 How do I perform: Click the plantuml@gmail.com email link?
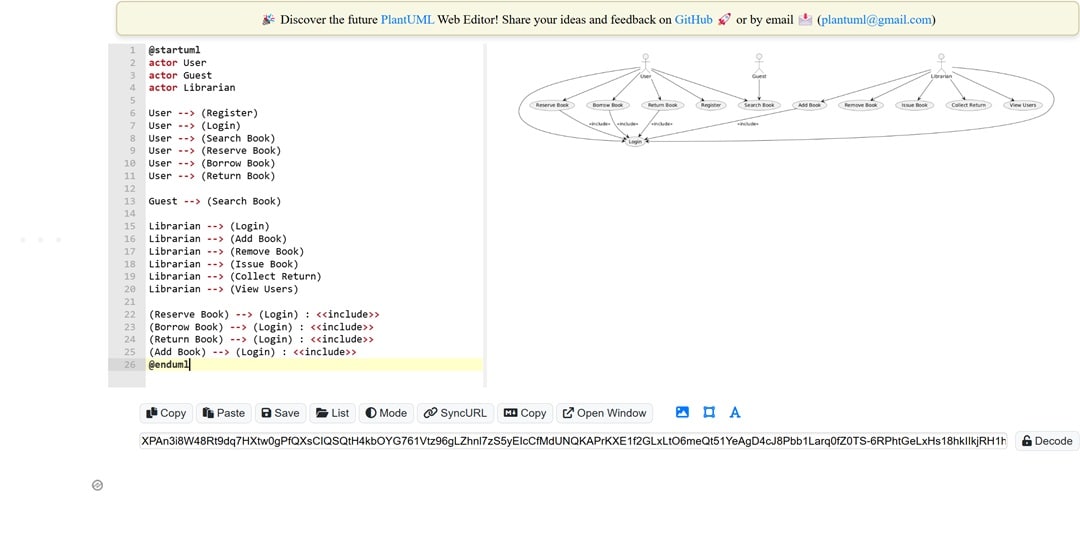tap(876, 19)
